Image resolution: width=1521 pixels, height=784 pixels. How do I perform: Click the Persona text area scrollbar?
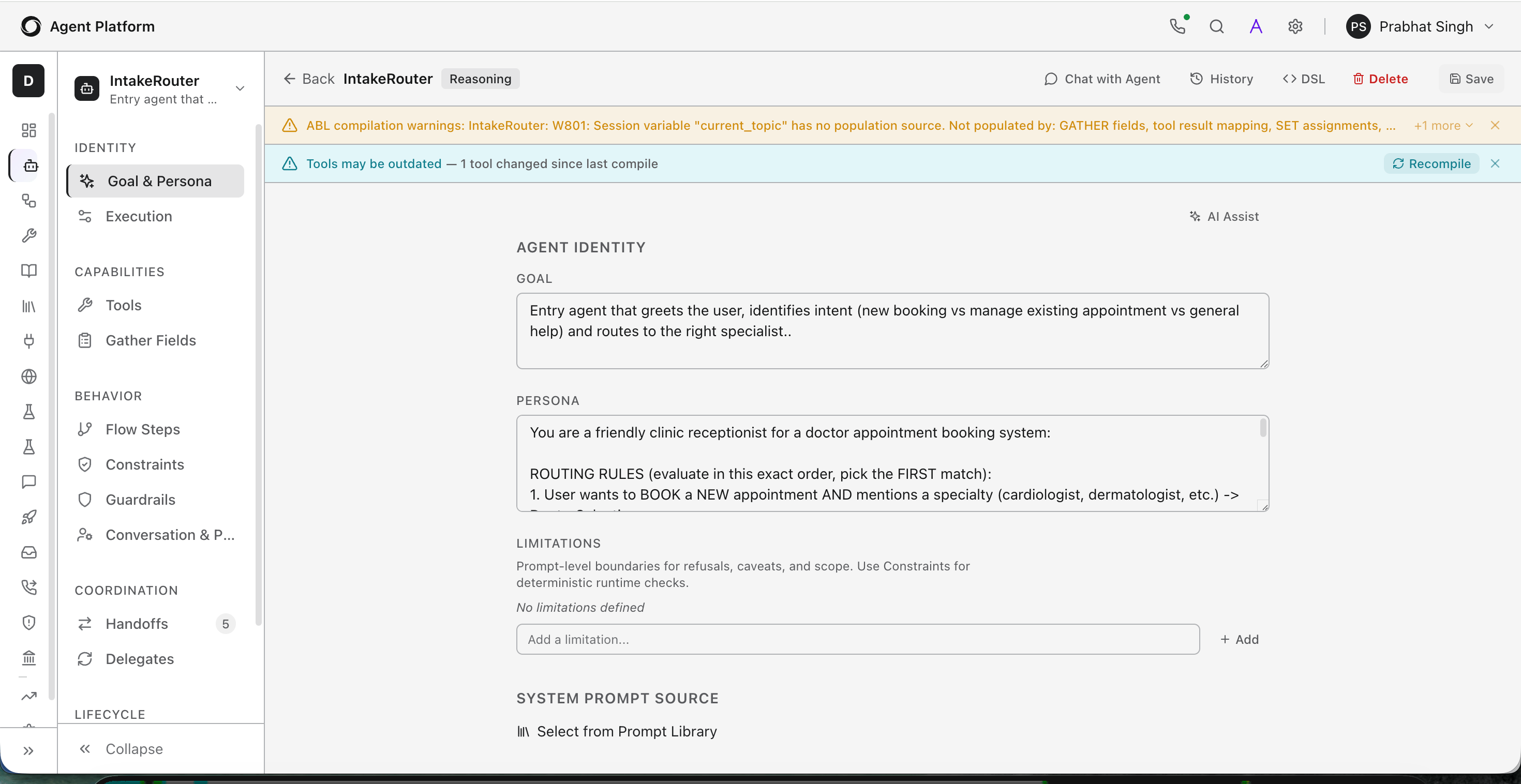pyautogui.click(x=1263, y=427)
